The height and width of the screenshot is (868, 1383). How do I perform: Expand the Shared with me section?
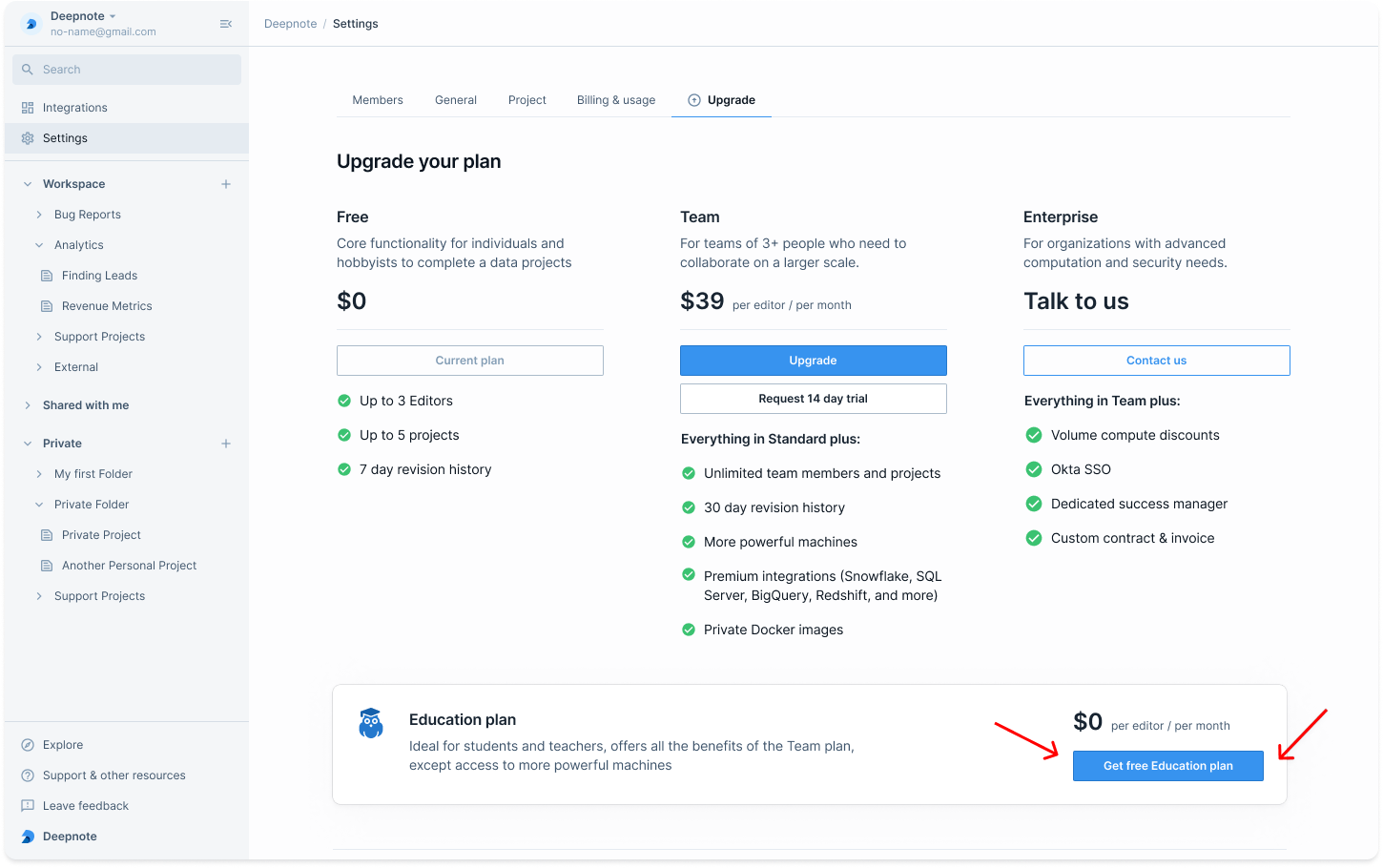tap(28, 405)
